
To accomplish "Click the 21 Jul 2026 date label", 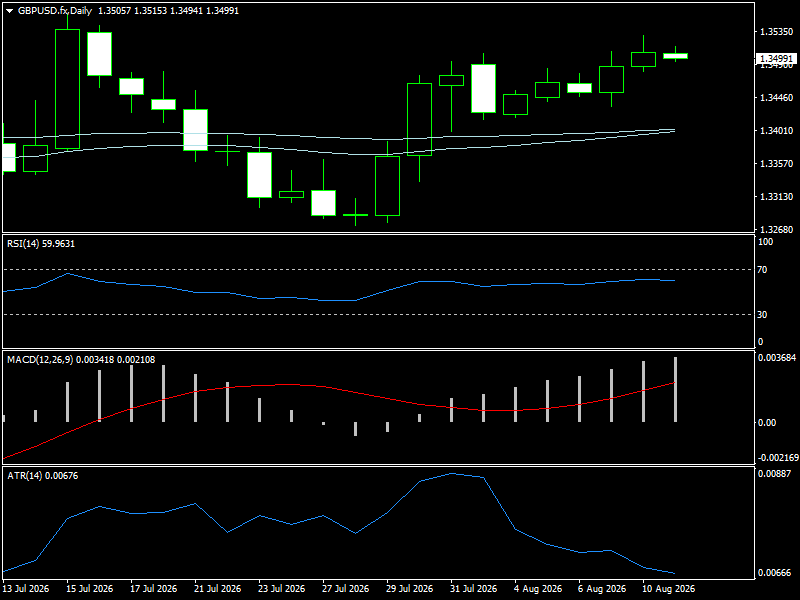I will click(218, 589).
